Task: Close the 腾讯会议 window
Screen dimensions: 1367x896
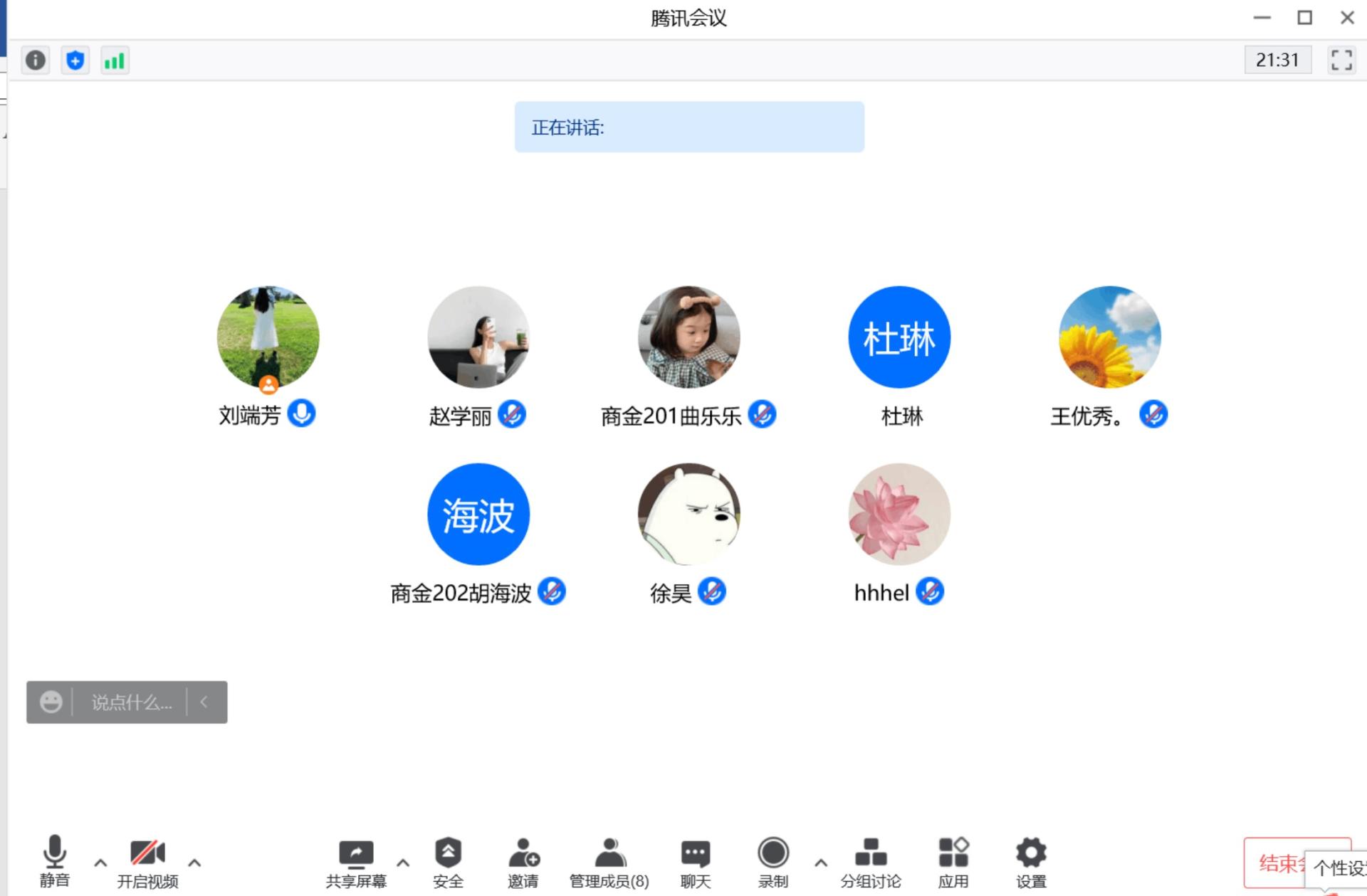Action: tap(1347, 18)
